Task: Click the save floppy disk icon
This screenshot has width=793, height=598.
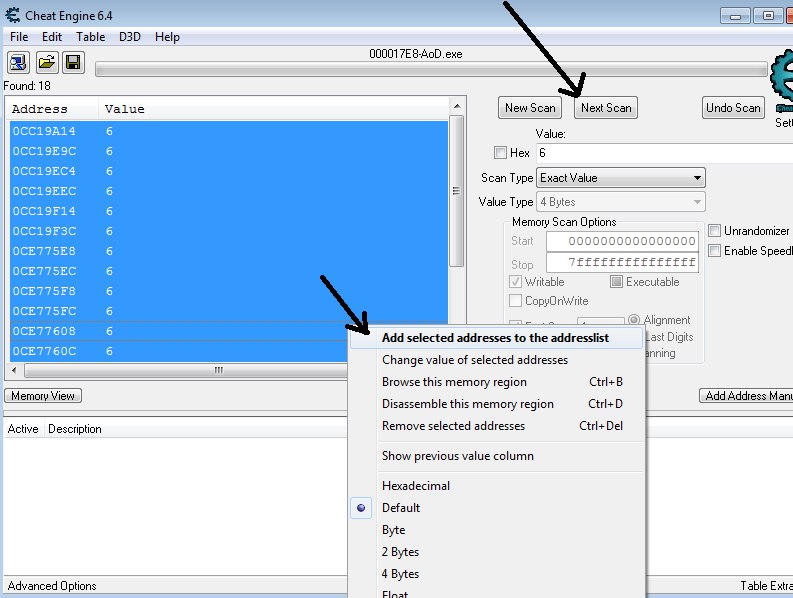Action: coord(73,63)
